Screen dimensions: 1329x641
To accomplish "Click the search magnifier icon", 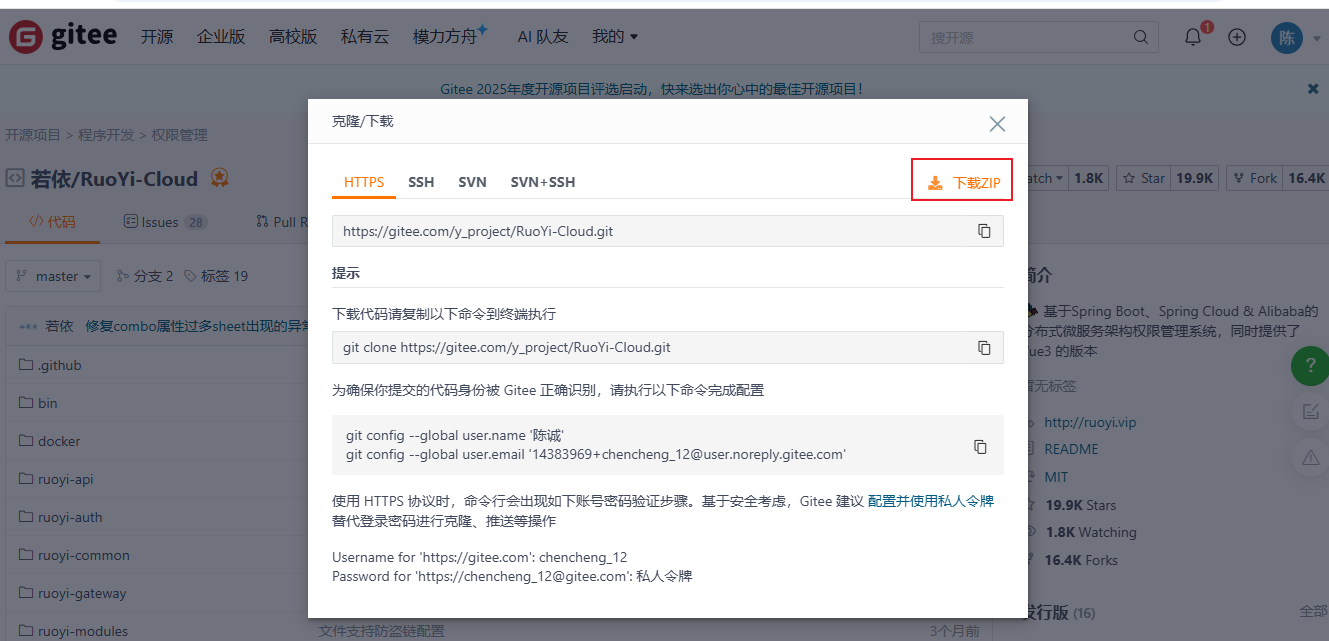I will 1141,37.
